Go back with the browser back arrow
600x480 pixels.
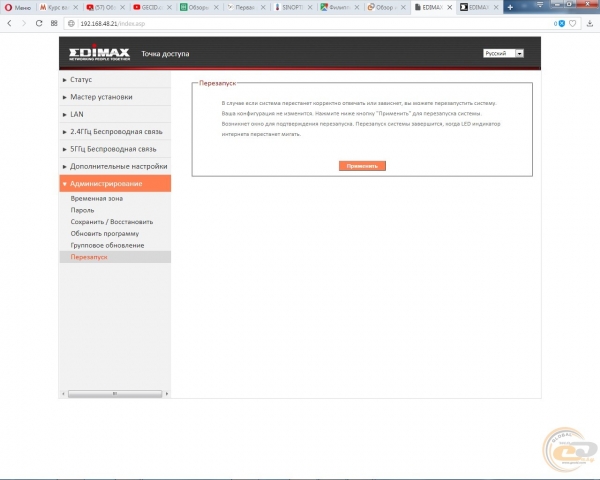[x=10, y=23]
